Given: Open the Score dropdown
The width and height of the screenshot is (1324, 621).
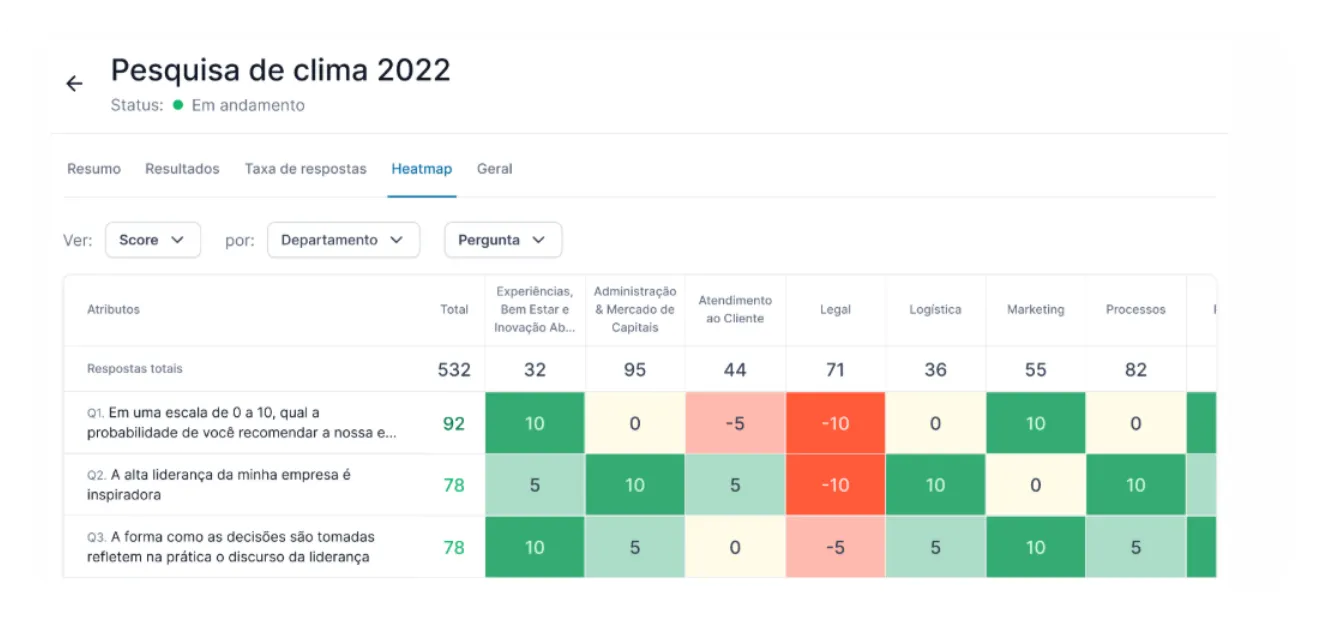Looking at the screenshot, I should pyautogui.click(x=153, y=240).
